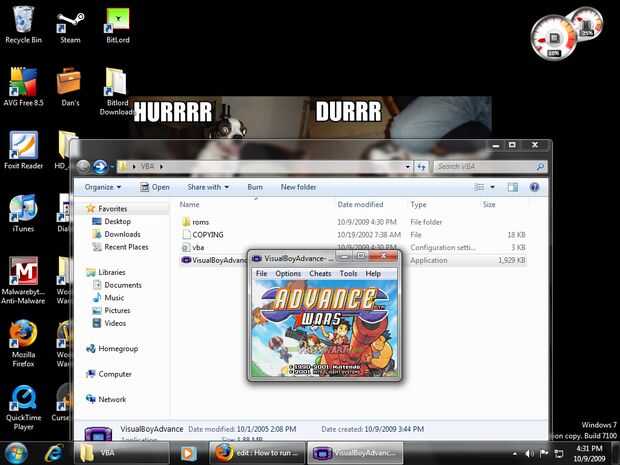The image size is (620, 465).
Task: Show hidden tray icons arrow
Action: click(x=514, y=454)
